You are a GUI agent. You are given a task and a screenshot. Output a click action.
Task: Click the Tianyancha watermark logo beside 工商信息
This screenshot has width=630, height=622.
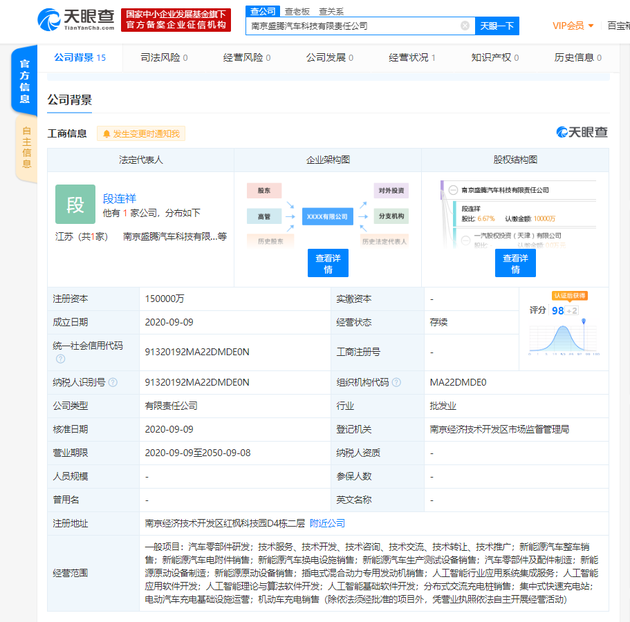(582, 132)
